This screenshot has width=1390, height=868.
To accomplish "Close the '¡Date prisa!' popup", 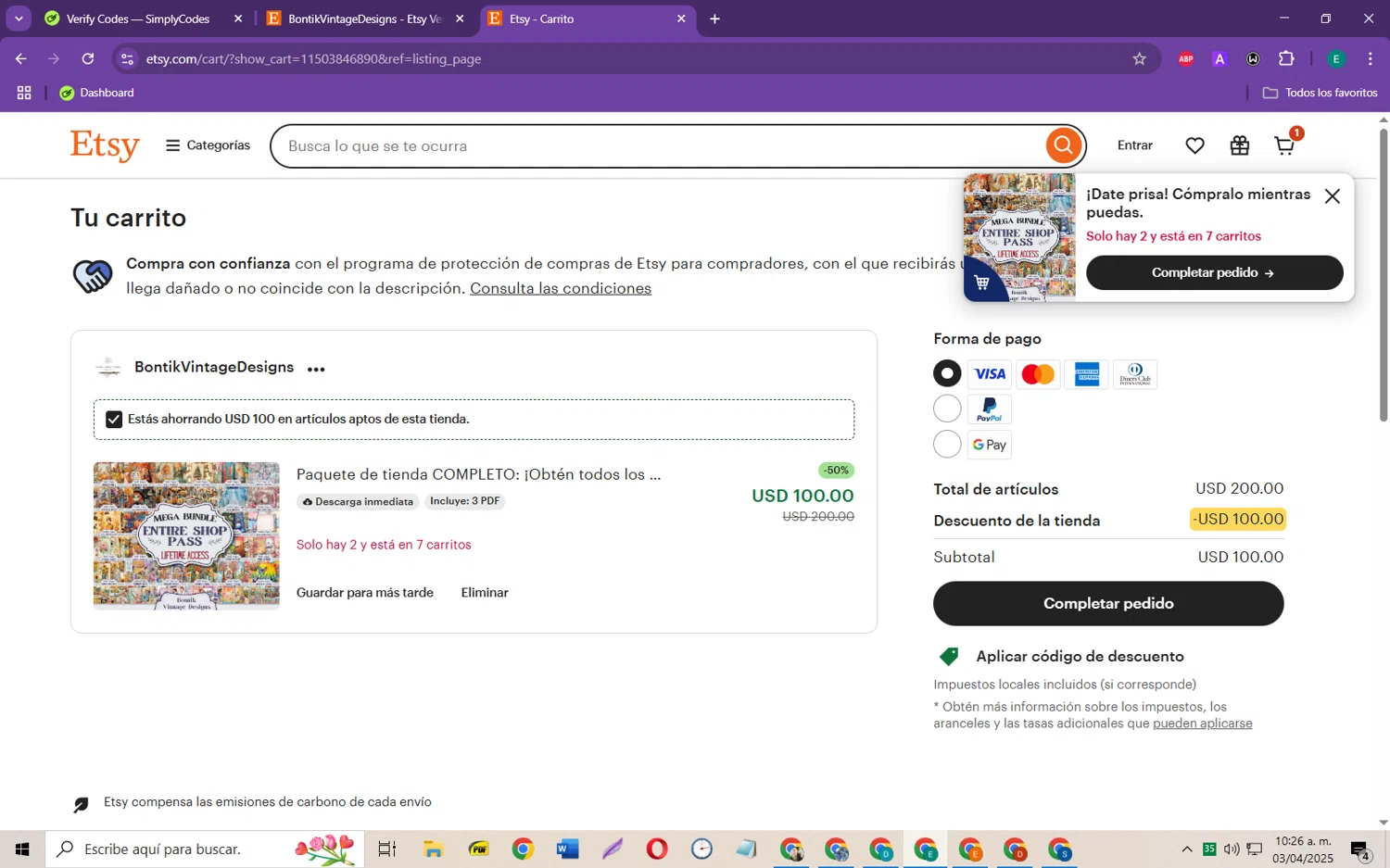I will pyautogui.click(x=1333, y=196).
